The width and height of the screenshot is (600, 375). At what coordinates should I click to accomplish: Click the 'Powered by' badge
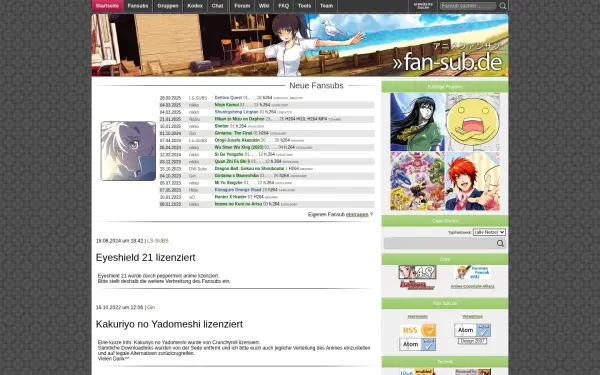pyautogui.click(x=473, y=372)
